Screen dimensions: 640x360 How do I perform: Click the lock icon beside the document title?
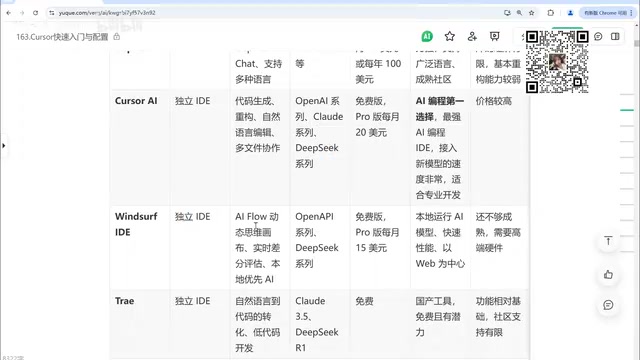[117, 37]
